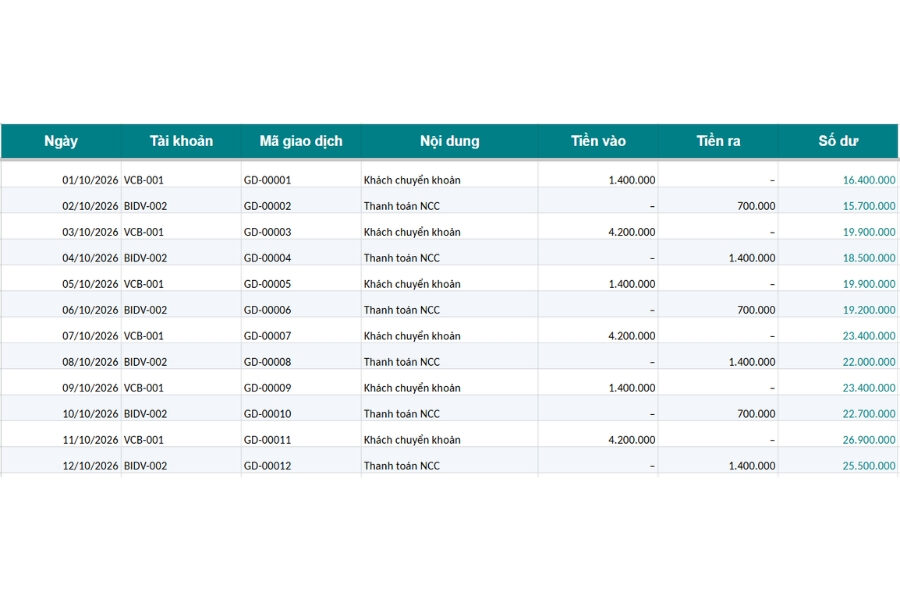This screenshot has height=600, width=900.
Task: Click Thanh toán NCC in GD-00008 row
Action: (x=401, y=362)
